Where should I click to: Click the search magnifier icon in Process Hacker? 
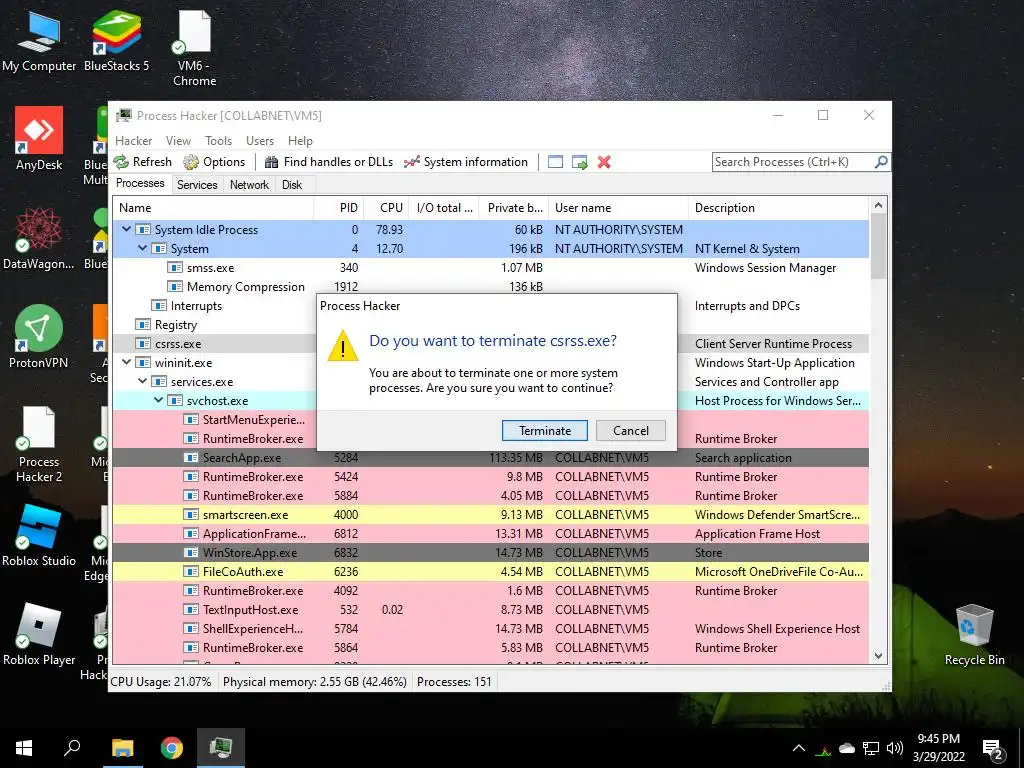coord(881,161)
